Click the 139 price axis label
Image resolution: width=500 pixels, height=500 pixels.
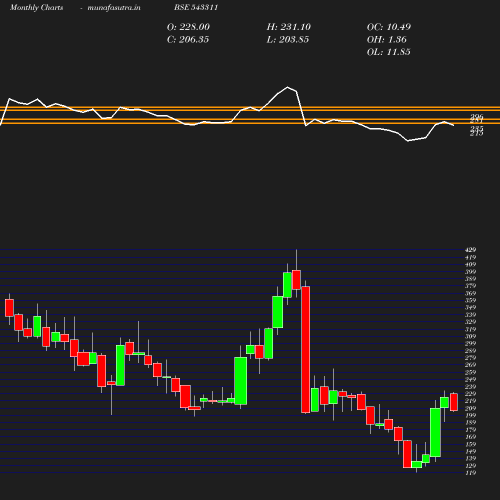(471, 458)
